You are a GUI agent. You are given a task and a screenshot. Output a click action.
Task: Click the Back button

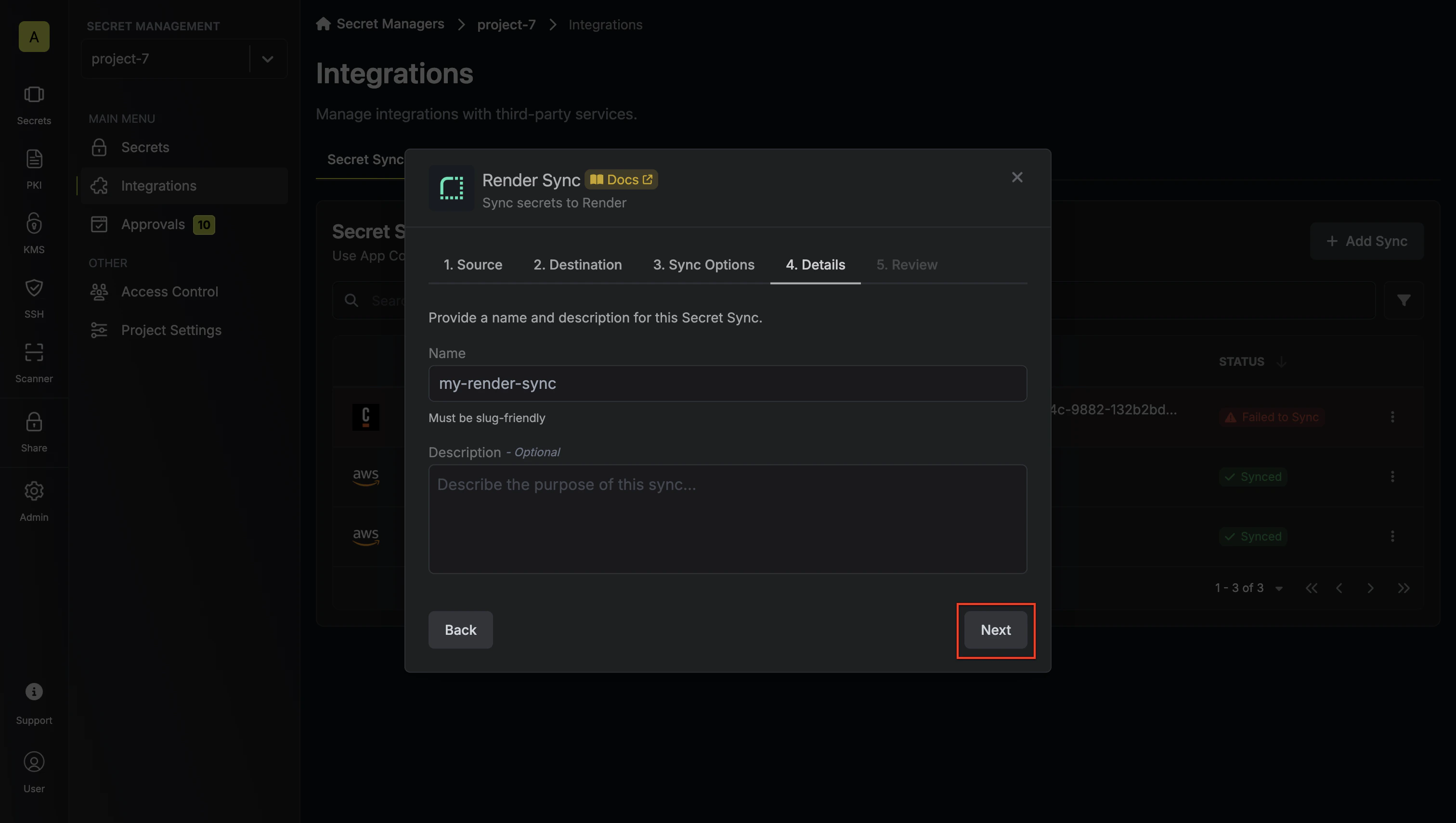click(x=460, y=630)
